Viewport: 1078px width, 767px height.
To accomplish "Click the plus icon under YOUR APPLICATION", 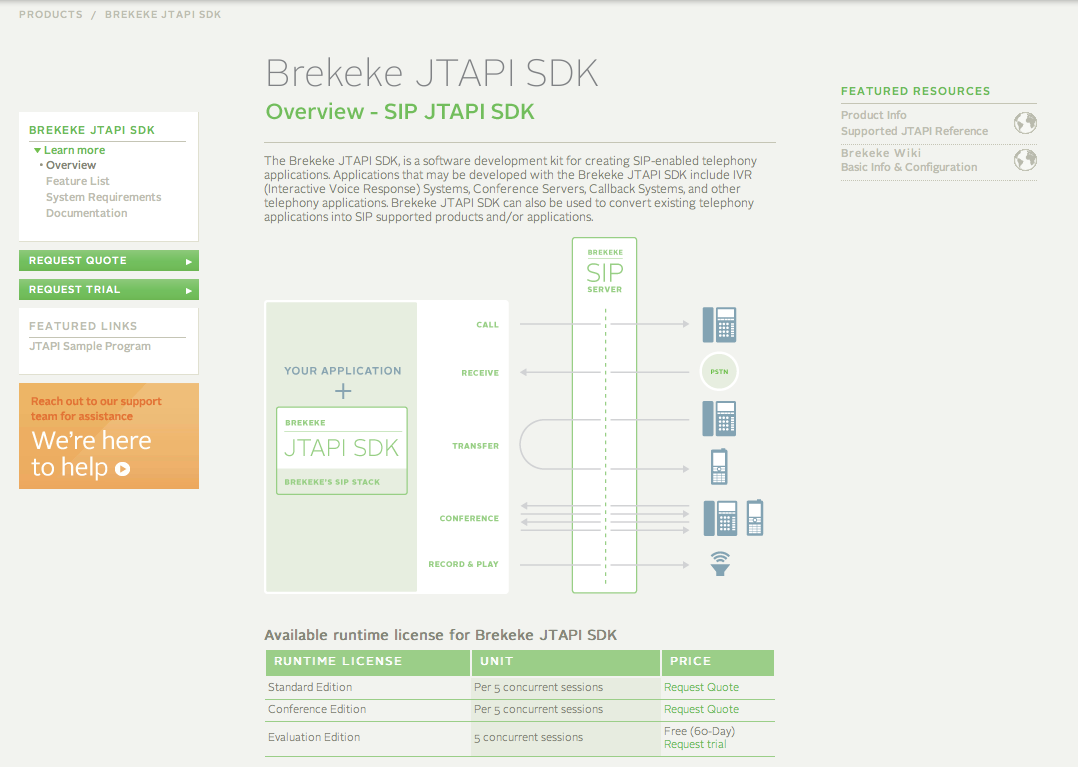I will click(343, 392).
